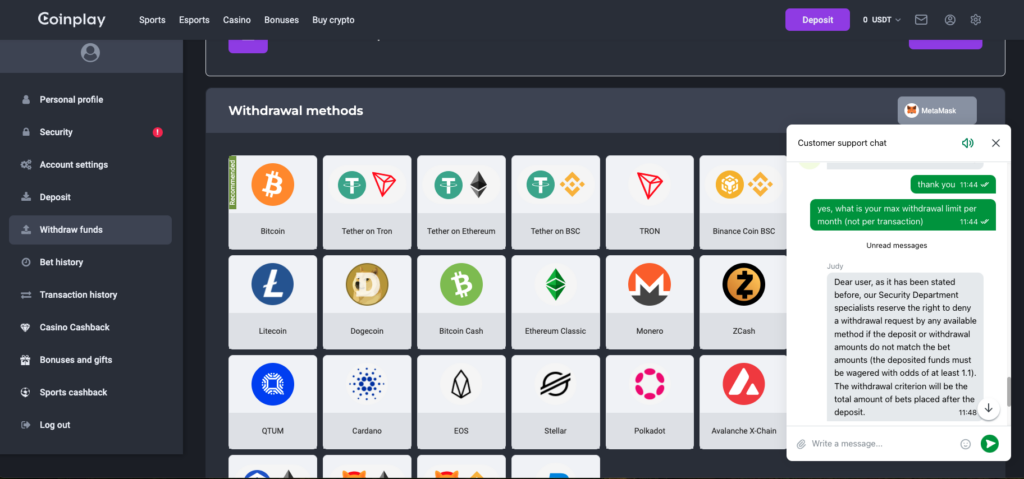
Task: Open Account settings in sidebar
Action: tap(90, 165)
